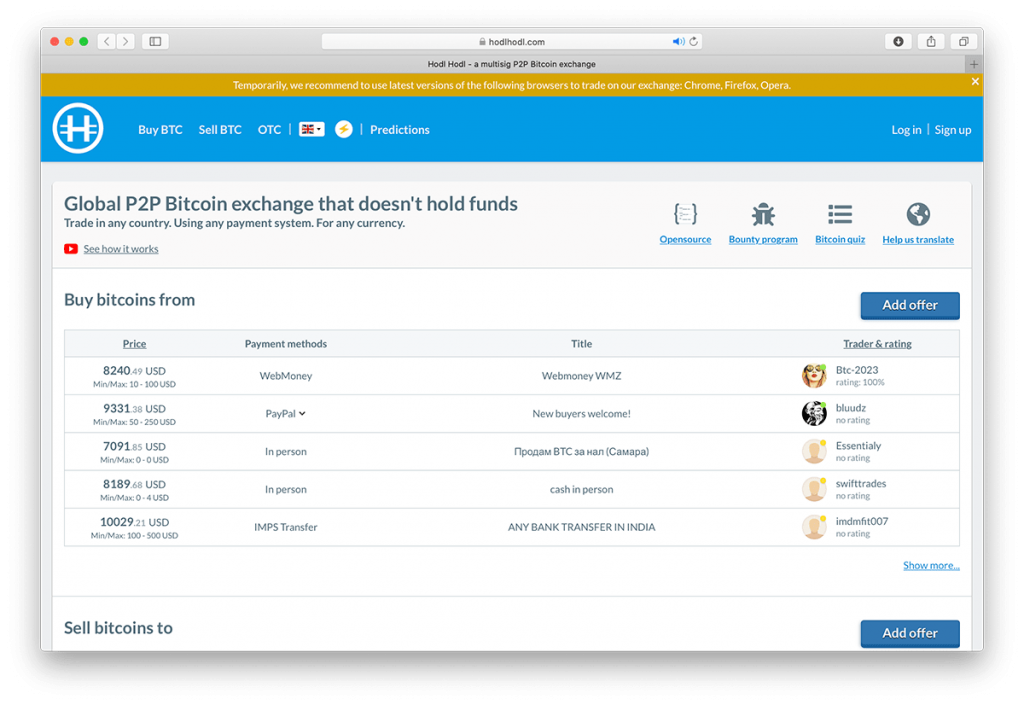Click Add offer in Buy bitcoins section

pos(910,306)
